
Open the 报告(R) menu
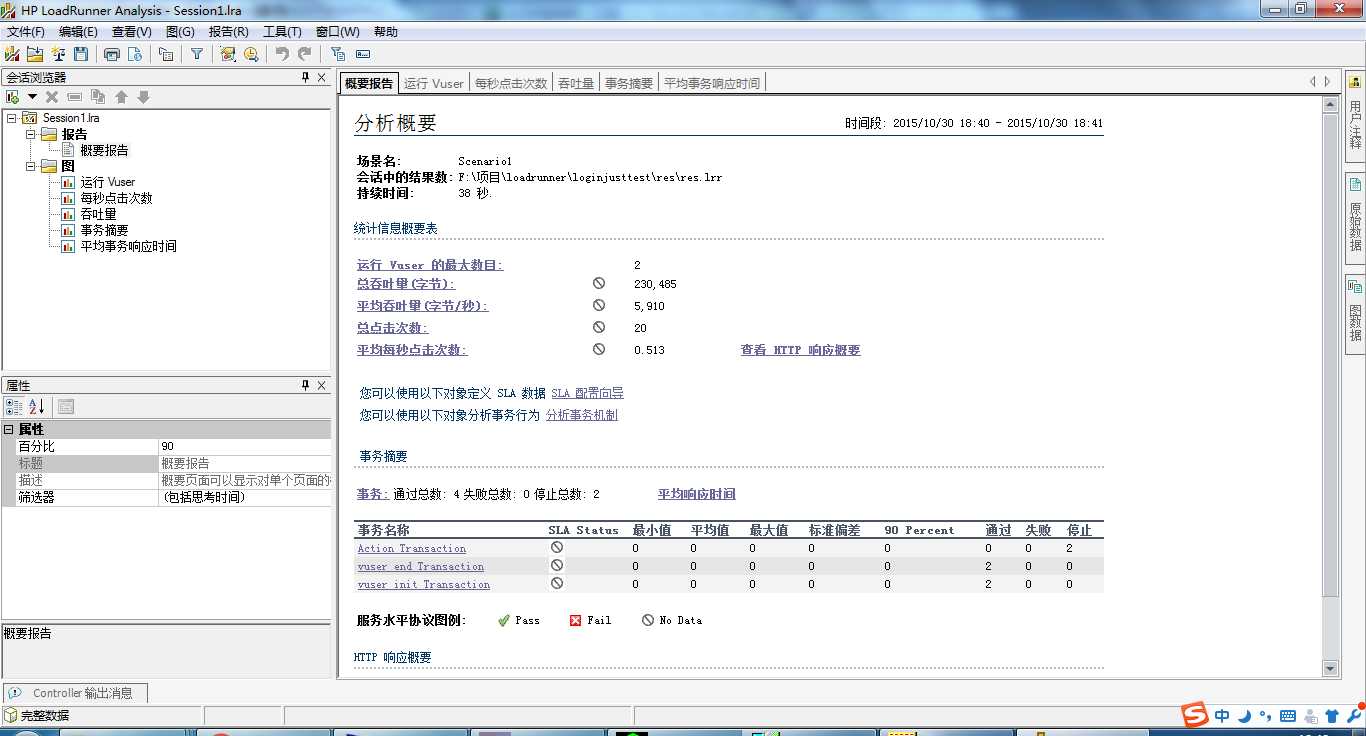pos(228,32)
